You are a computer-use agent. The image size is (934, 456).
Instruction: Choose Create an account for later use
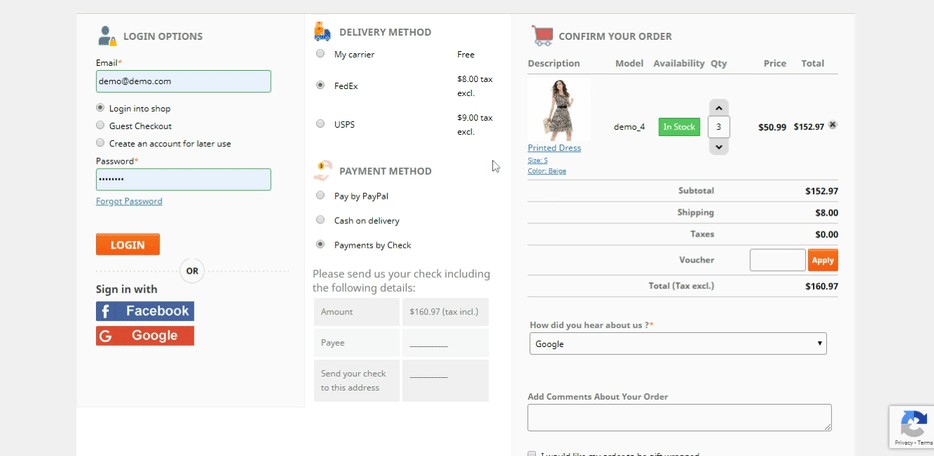[x=100, y=143]
